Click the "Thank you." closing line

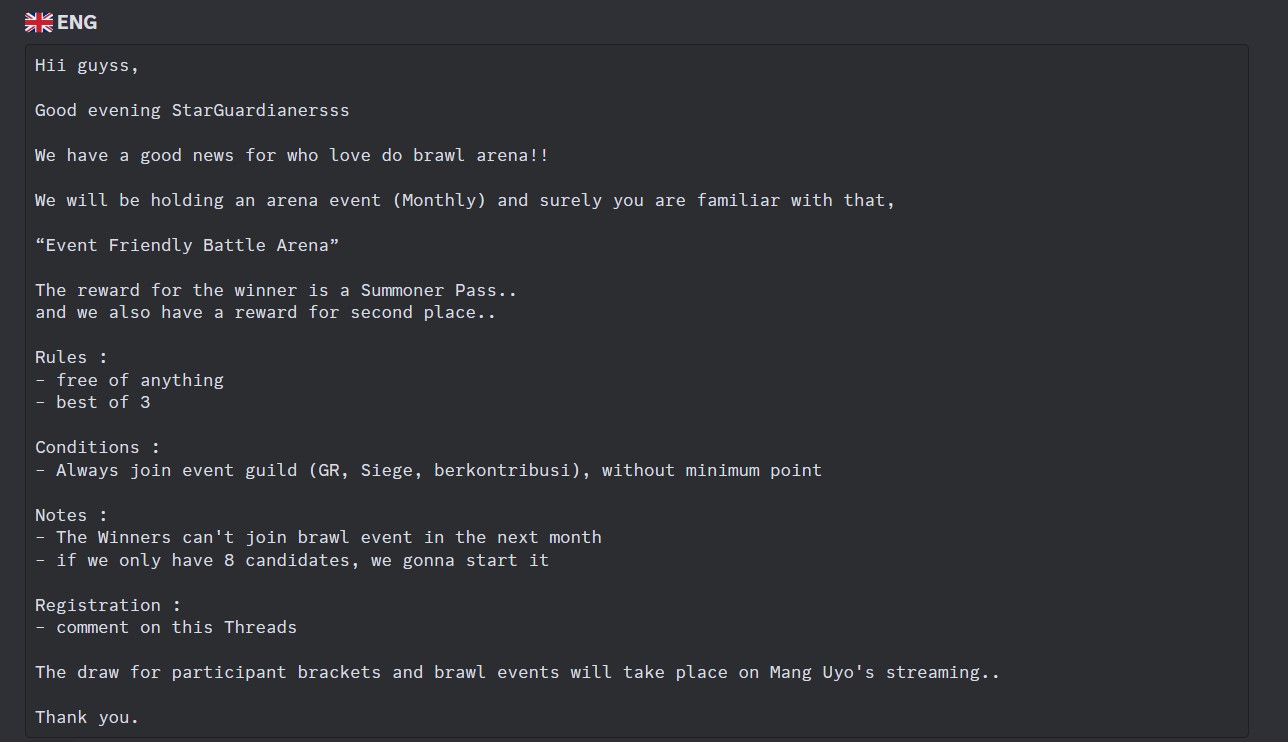pos(87,717)
